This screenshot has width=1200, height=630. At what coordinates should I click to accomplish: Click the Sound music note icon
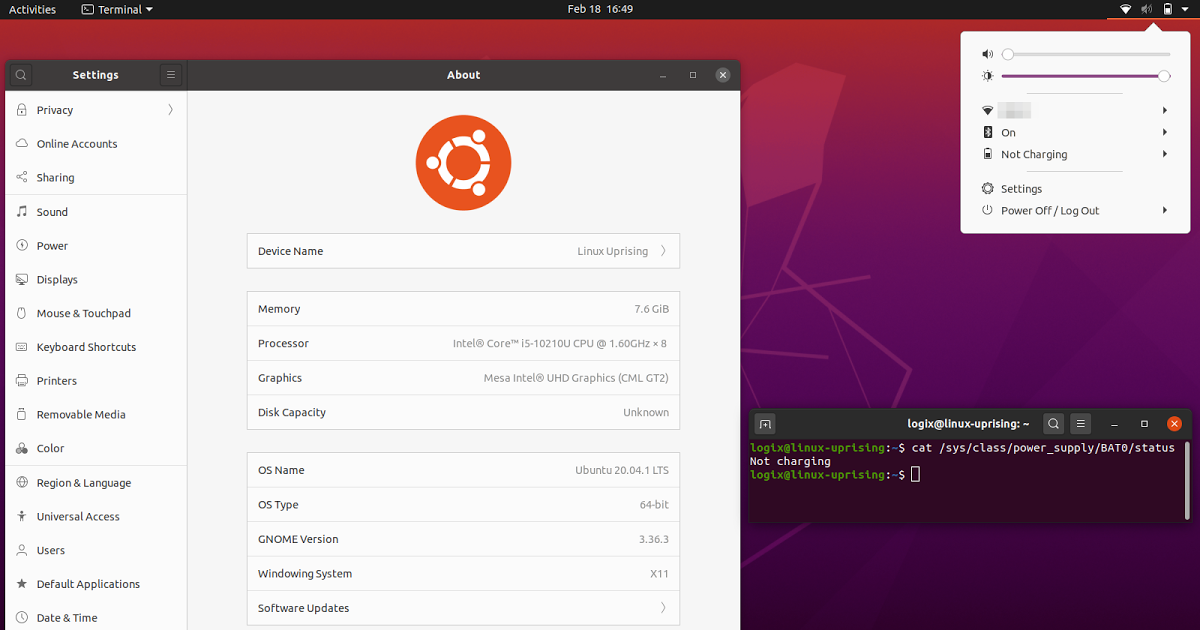coord(22,212)
